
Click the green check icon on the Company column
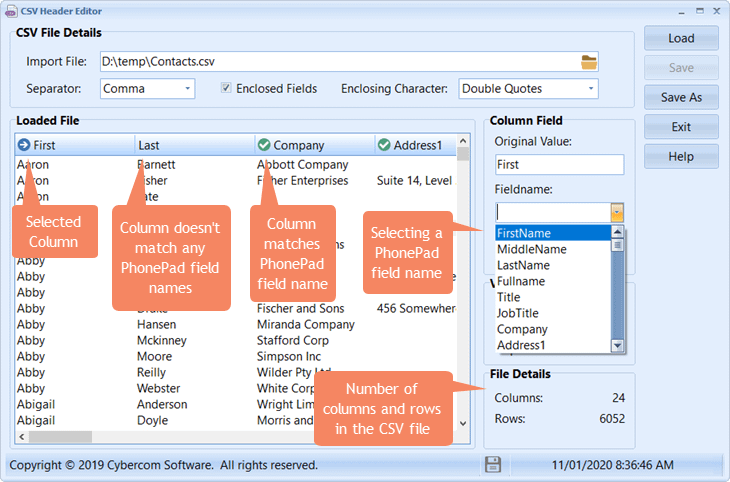coord(264,145)
